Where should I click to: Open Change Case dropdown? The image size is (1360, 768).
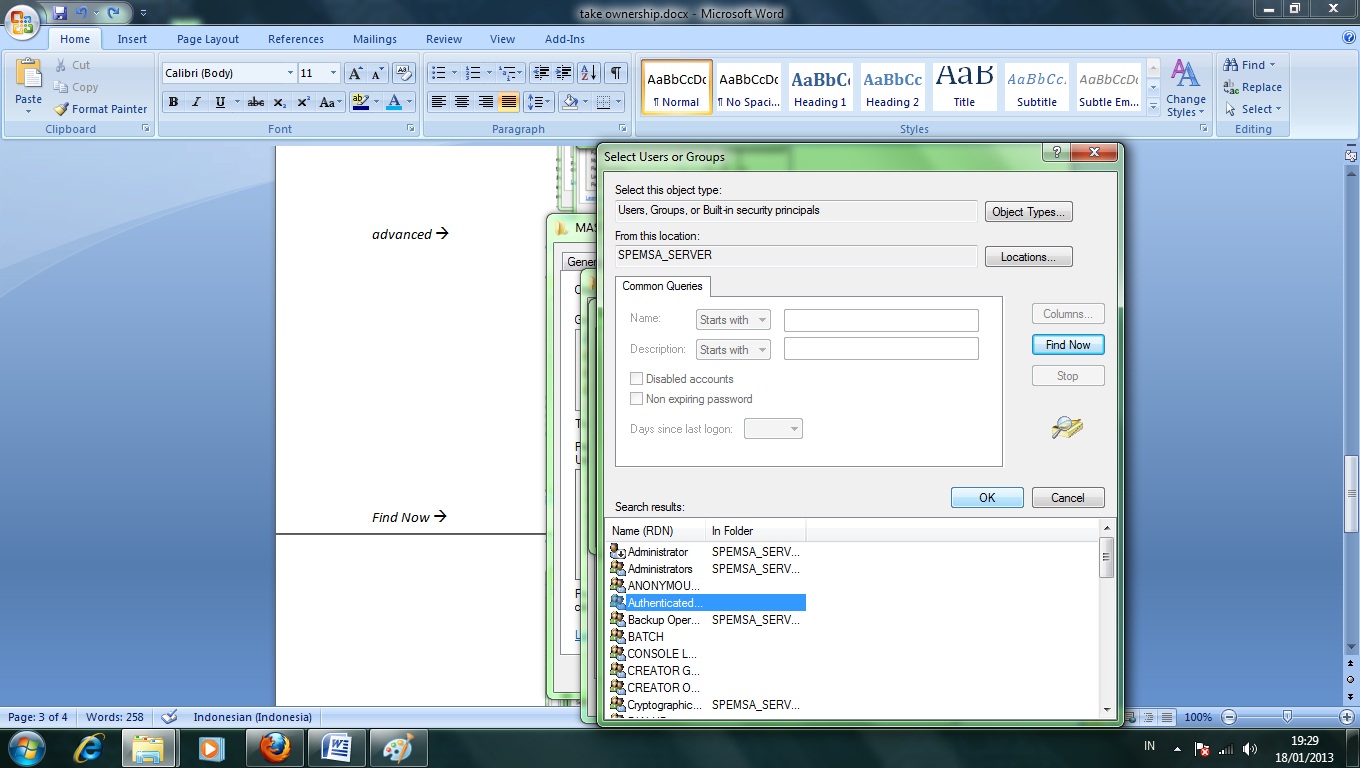pos(331,102)
